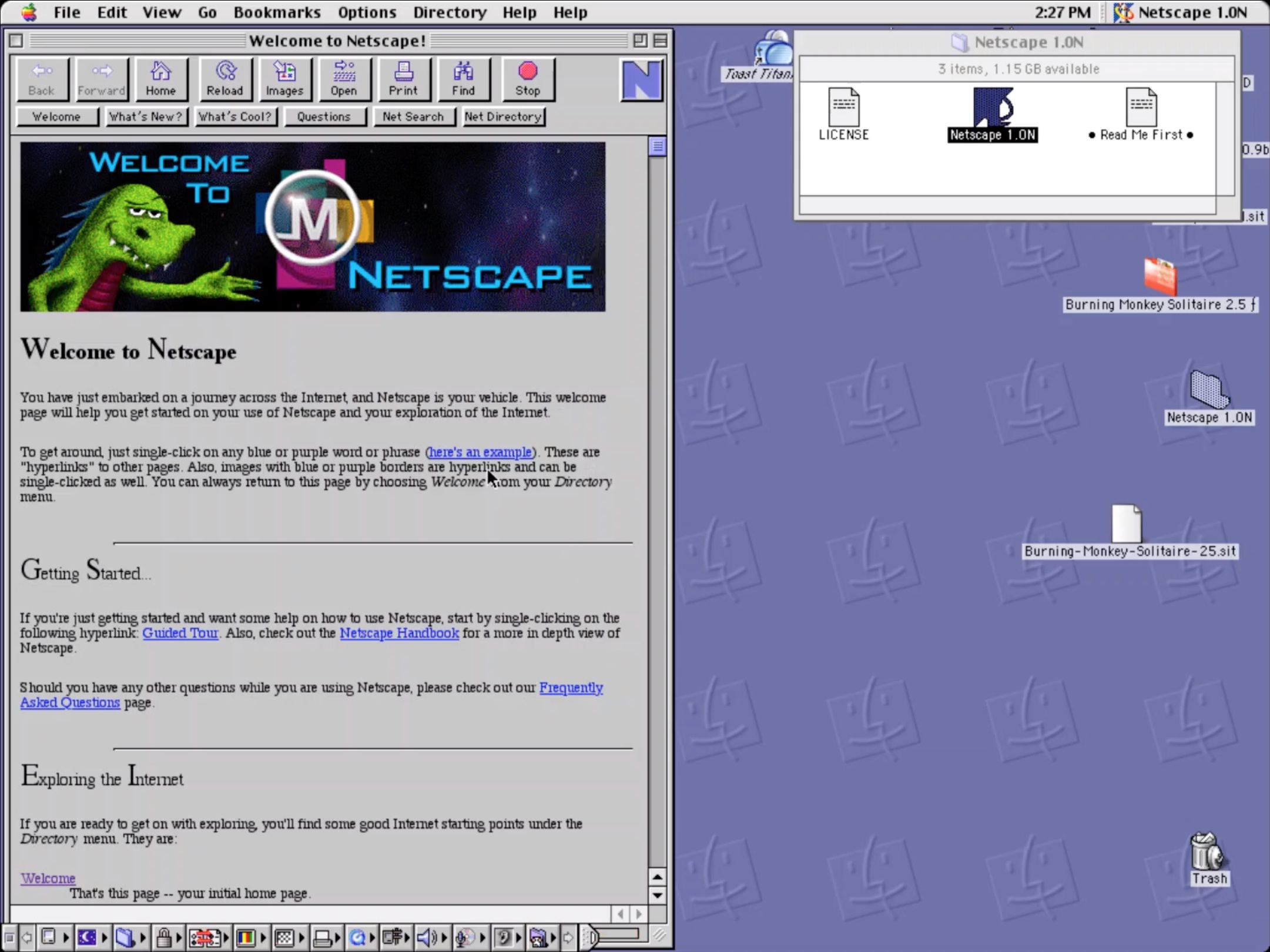The width and height of the screenshot is (1270, 952).
Task: Click the Back navigation button
Action: point(41,78)
